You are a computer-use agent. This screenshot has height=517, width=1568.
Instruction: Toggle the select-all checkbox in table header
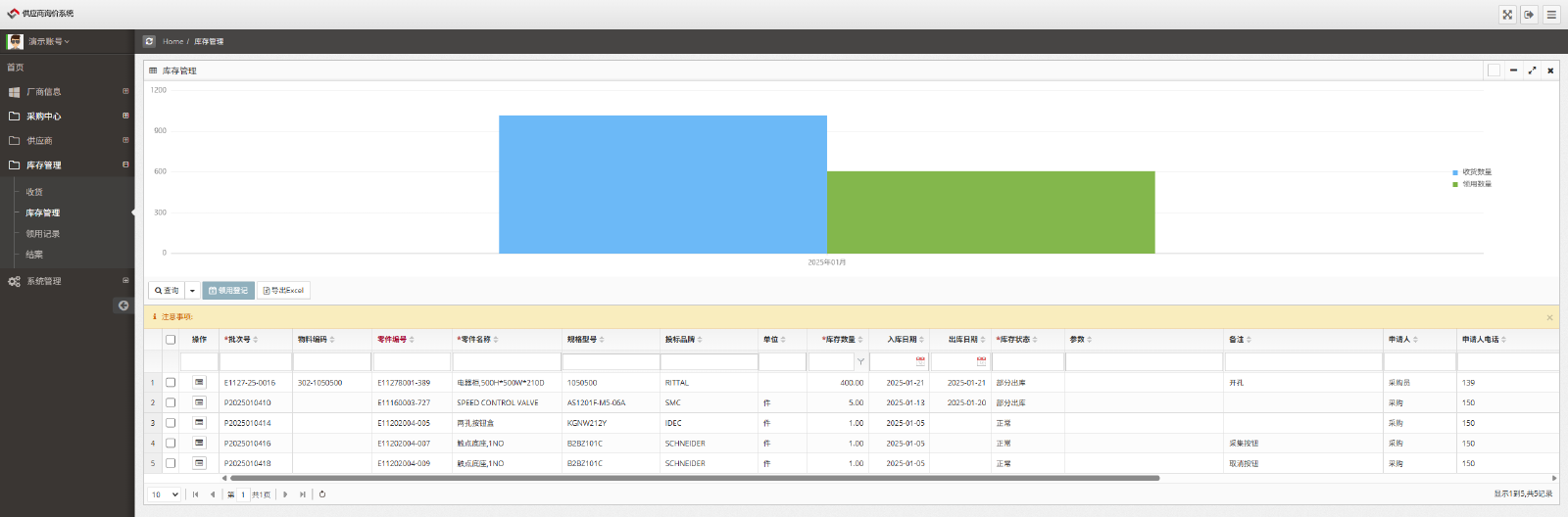click(171, 340)
